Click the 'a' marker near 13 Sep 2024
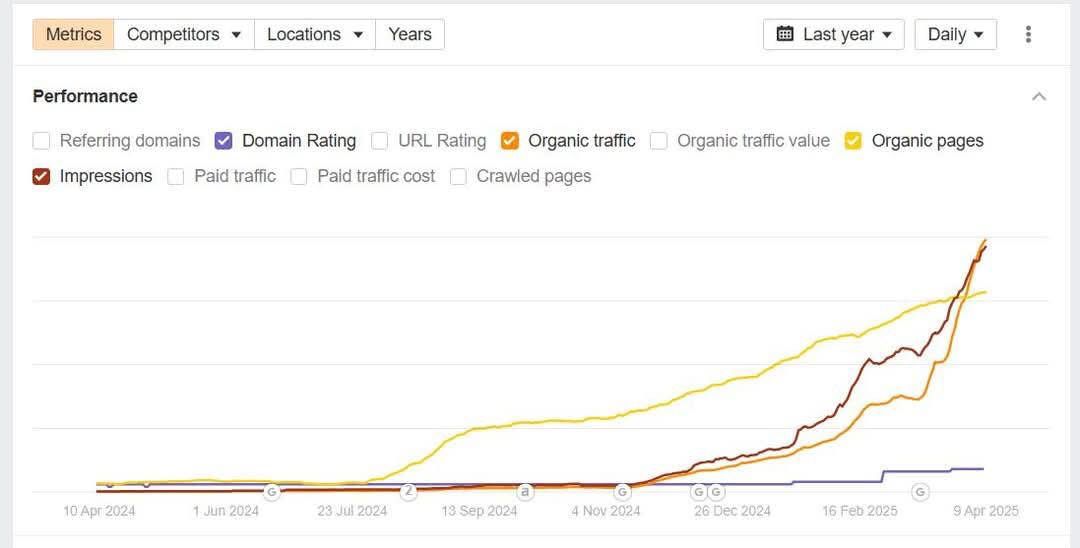Screen dimensions: 1080x548 (x=525, y=492)
